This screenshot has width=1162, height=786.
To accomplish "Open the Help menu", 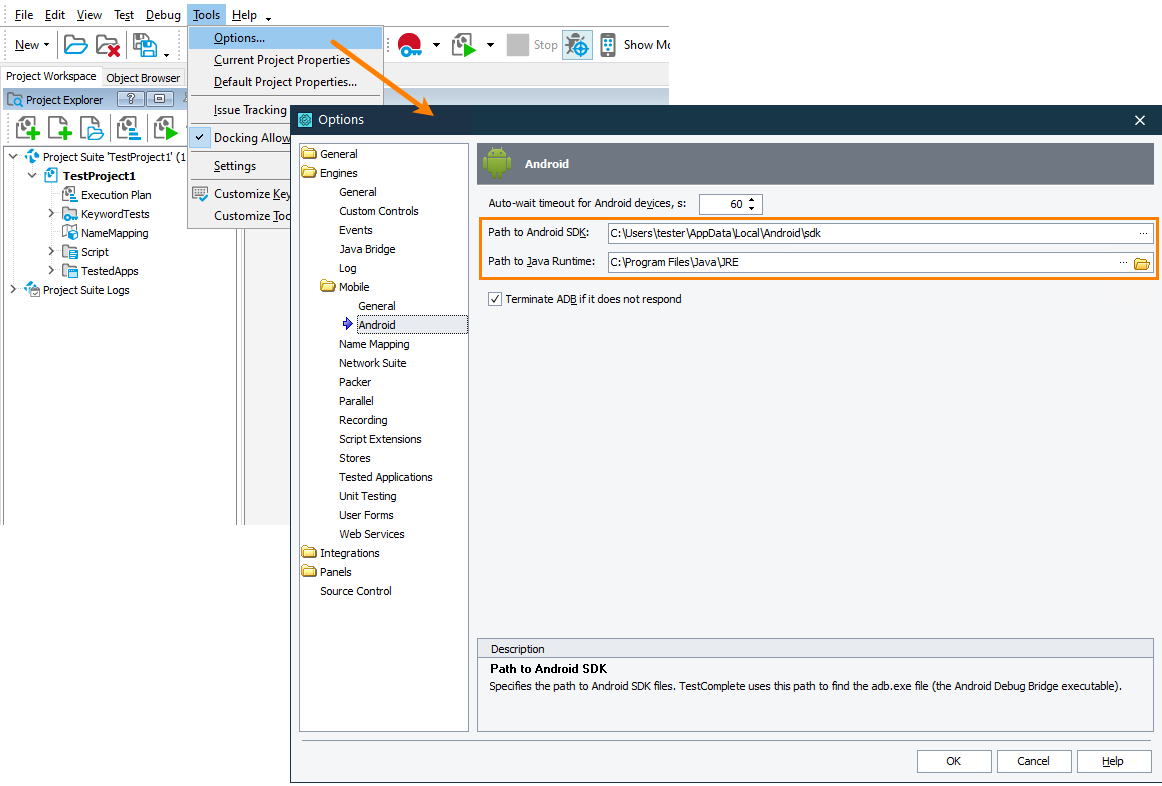I will click(244, 15).
